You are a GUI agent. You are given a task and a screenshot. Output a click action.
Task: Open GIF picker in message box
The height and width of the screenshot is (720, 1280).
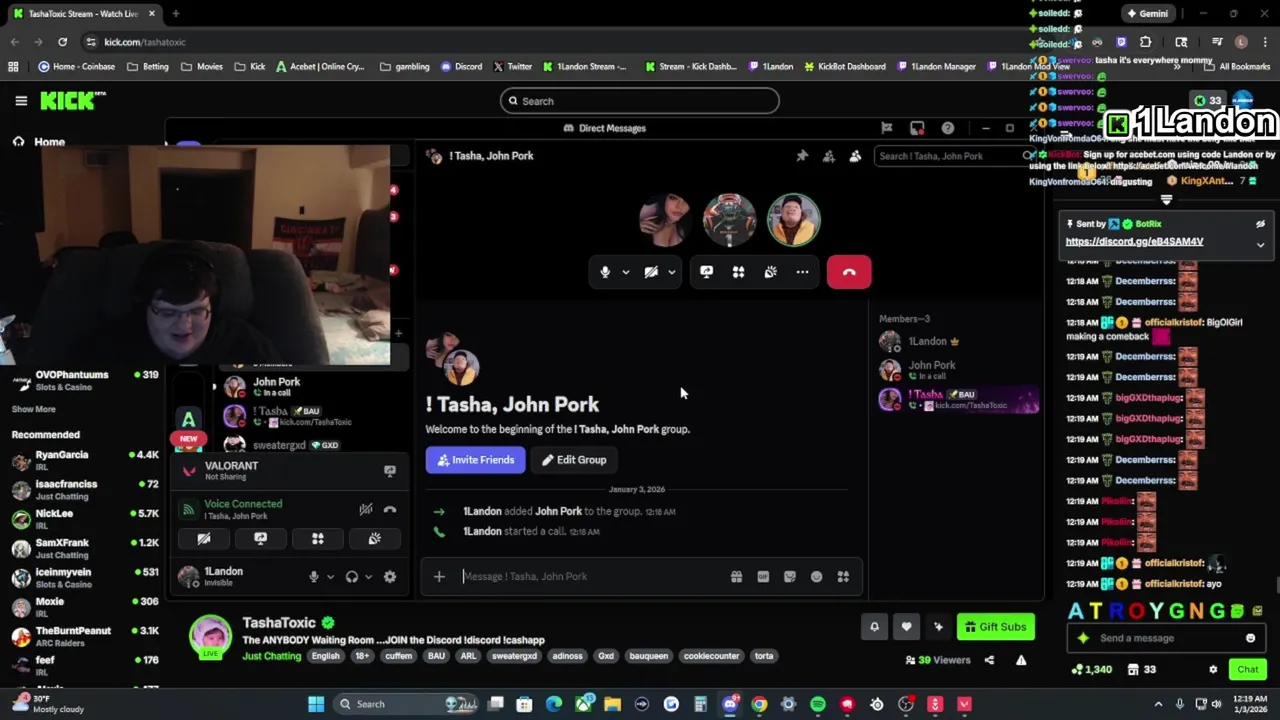[763, 576]
